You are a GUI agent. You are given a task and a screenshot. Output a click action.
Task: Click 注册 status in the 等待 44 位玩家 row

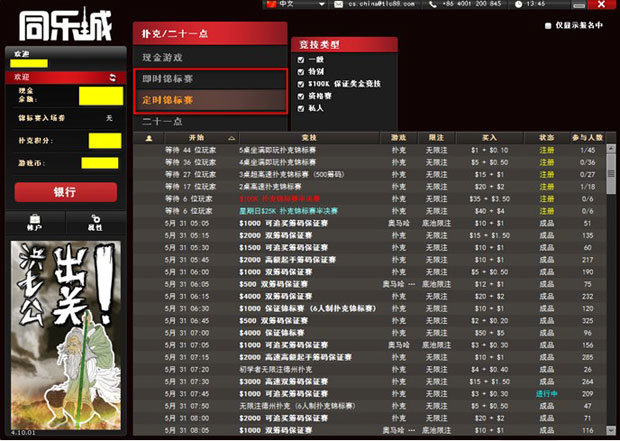pos(547,150)
